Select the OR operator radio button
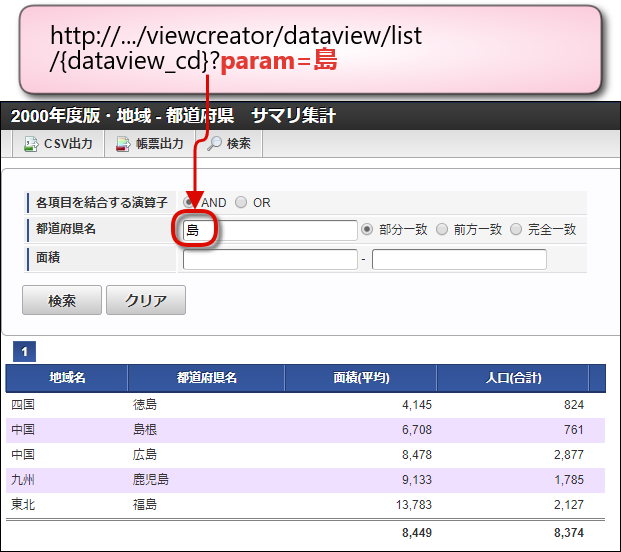The height and width of the screenshot is (552, 621). (x=241, y=202)
